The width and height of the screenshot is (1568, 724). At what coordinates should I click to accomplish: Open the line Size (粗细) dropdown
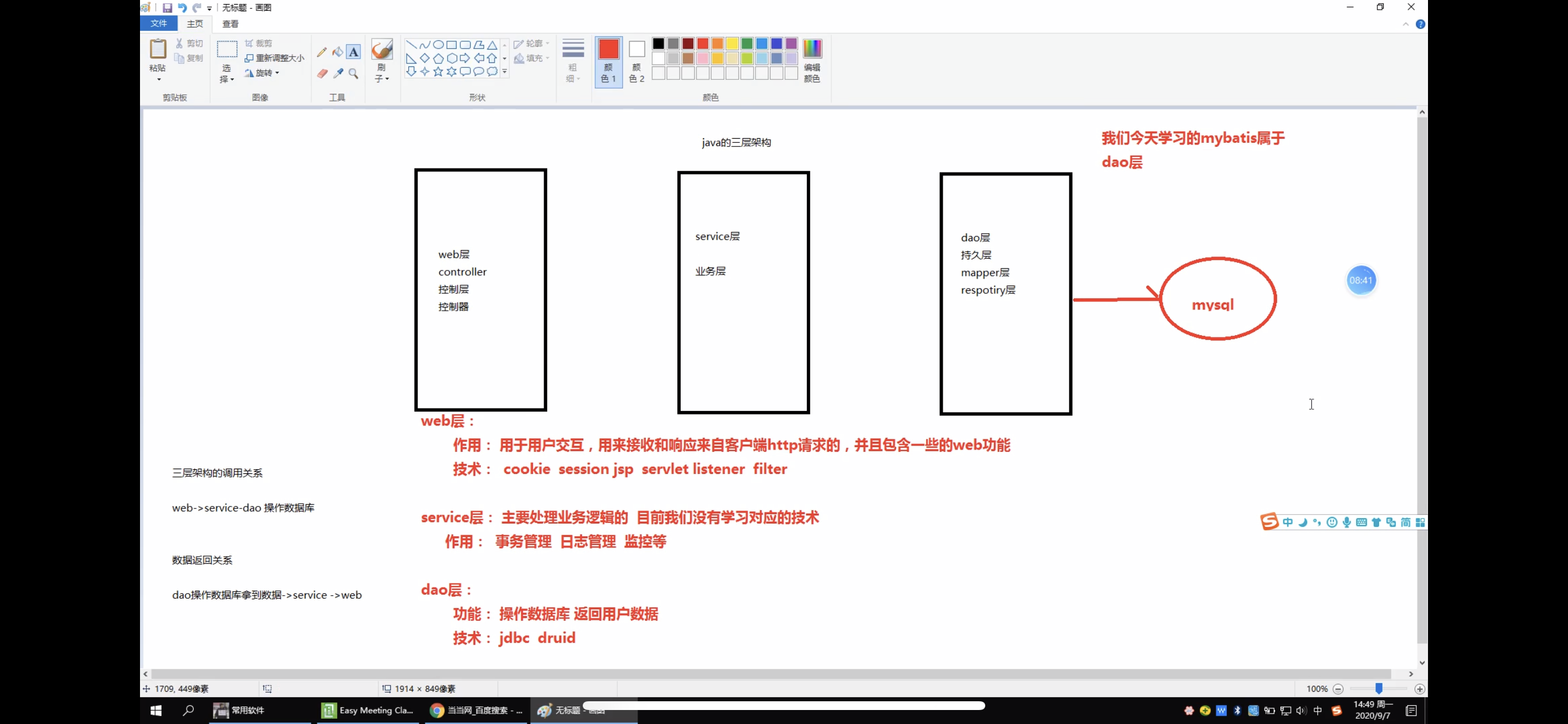(573, 61)
